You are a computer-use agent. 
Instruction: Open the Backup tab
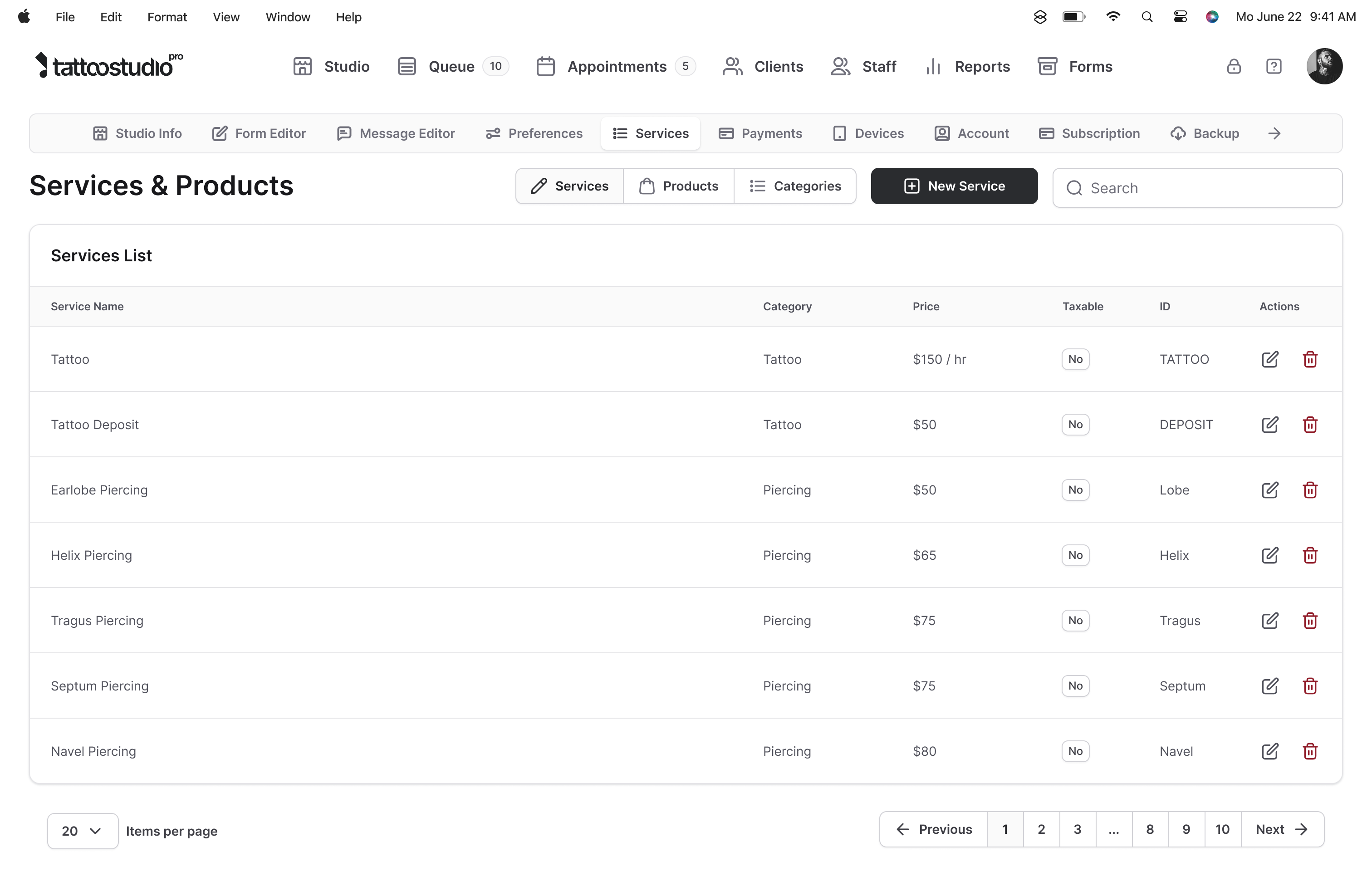pos(1204,133)
